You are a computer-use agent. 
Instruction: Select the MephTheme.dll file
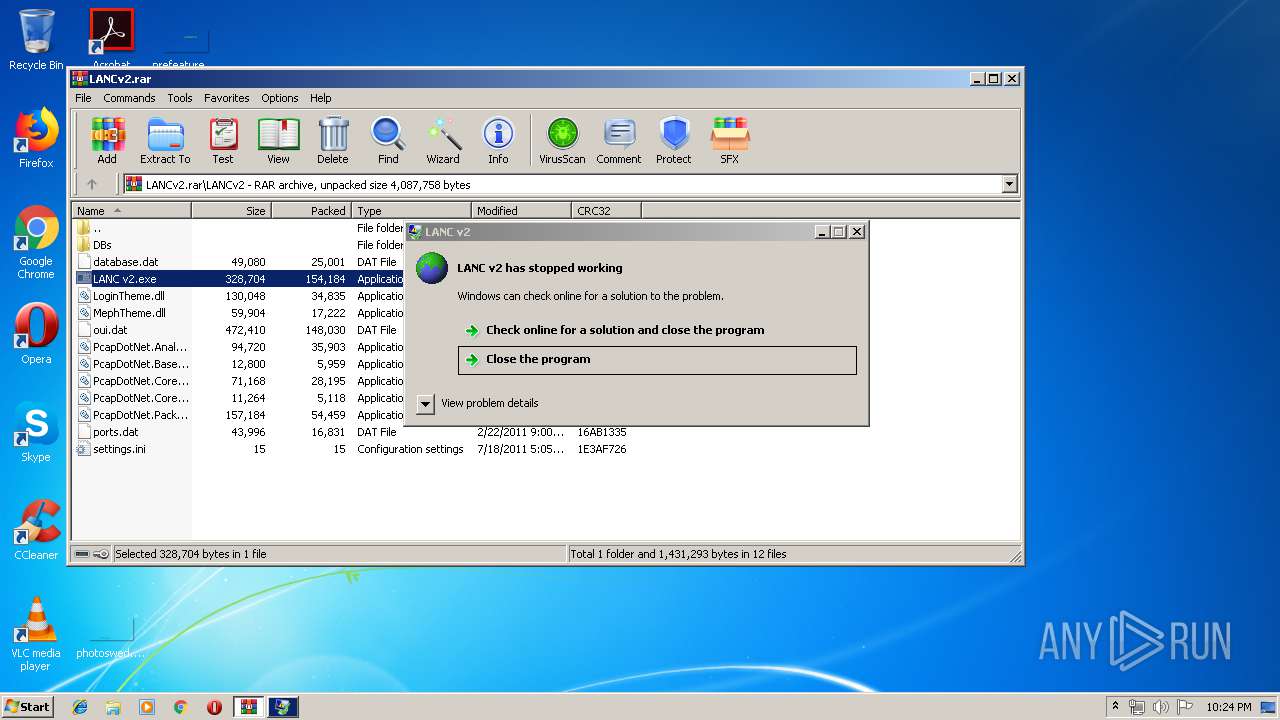[x=129, y=313]
